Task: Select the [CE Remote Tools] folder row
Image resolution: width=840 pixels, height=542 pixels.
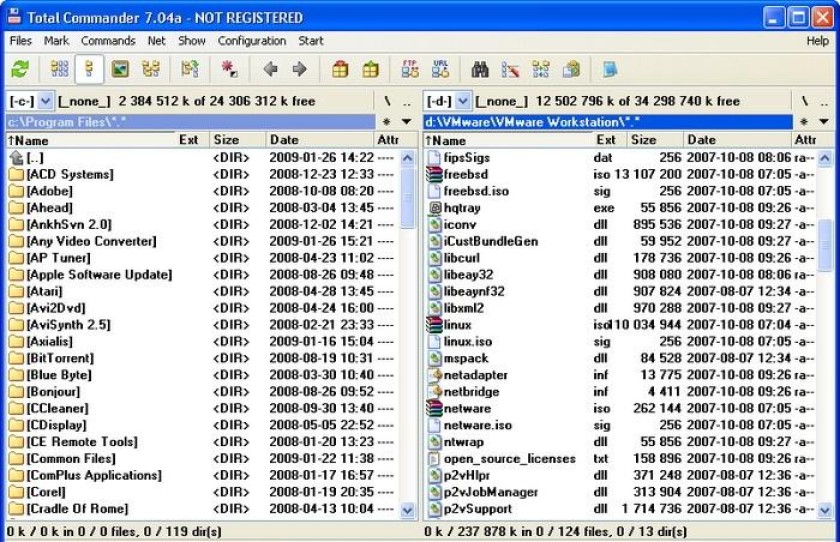Action: pyautogui.click(x=202, y=442)
